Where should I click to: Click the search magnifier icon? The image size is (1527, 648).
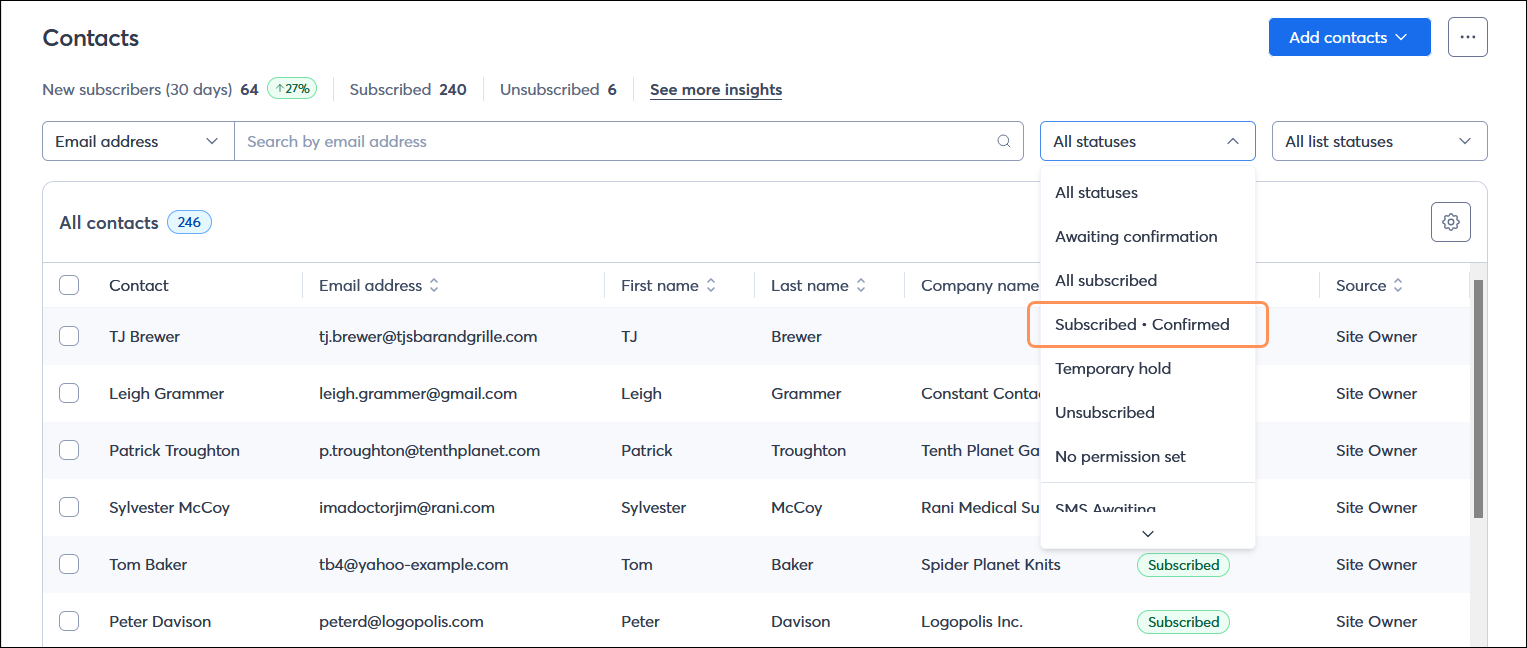point(1003,141)
